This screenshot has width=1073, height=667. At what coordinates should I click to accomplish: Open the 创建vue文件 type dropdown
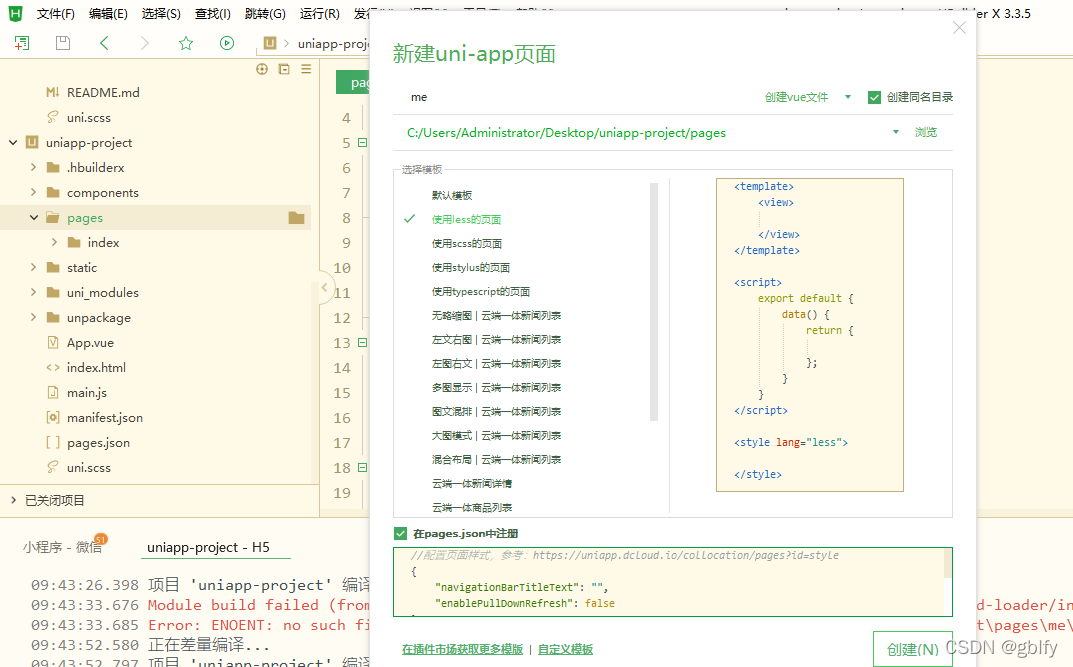tap(847, 97)
